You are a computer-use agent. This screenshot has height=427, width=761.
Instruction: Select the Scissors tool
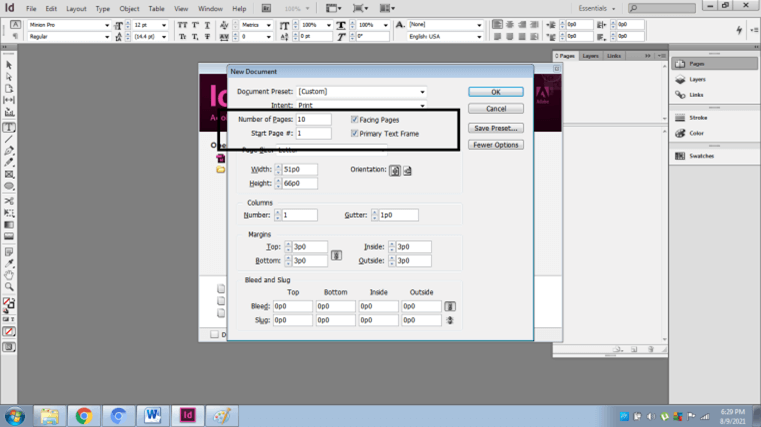(9, 201)
